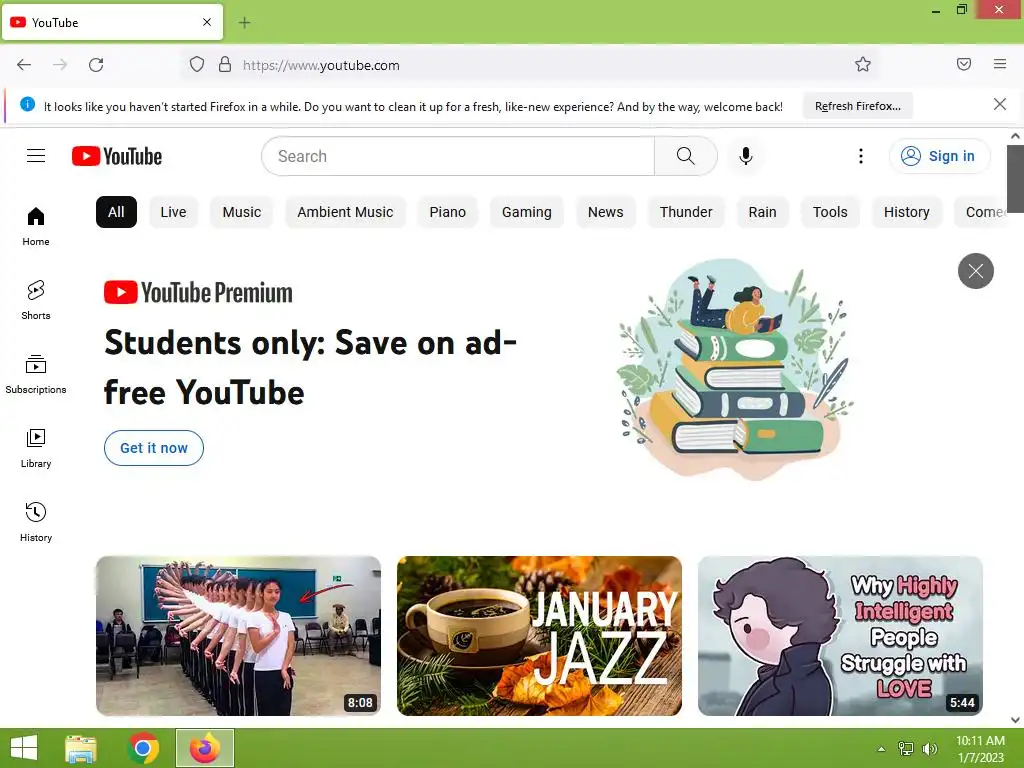Click the site security padlock icon

[225, 65]
